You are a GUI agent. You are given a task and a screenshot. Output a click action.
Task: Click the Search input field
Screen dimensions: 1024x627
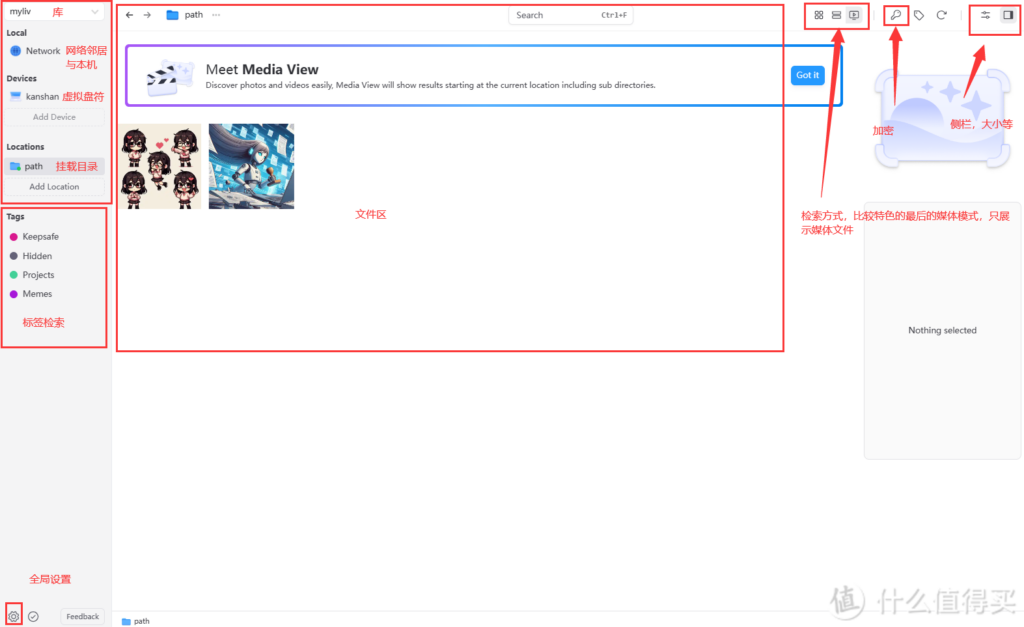[570, 15]
